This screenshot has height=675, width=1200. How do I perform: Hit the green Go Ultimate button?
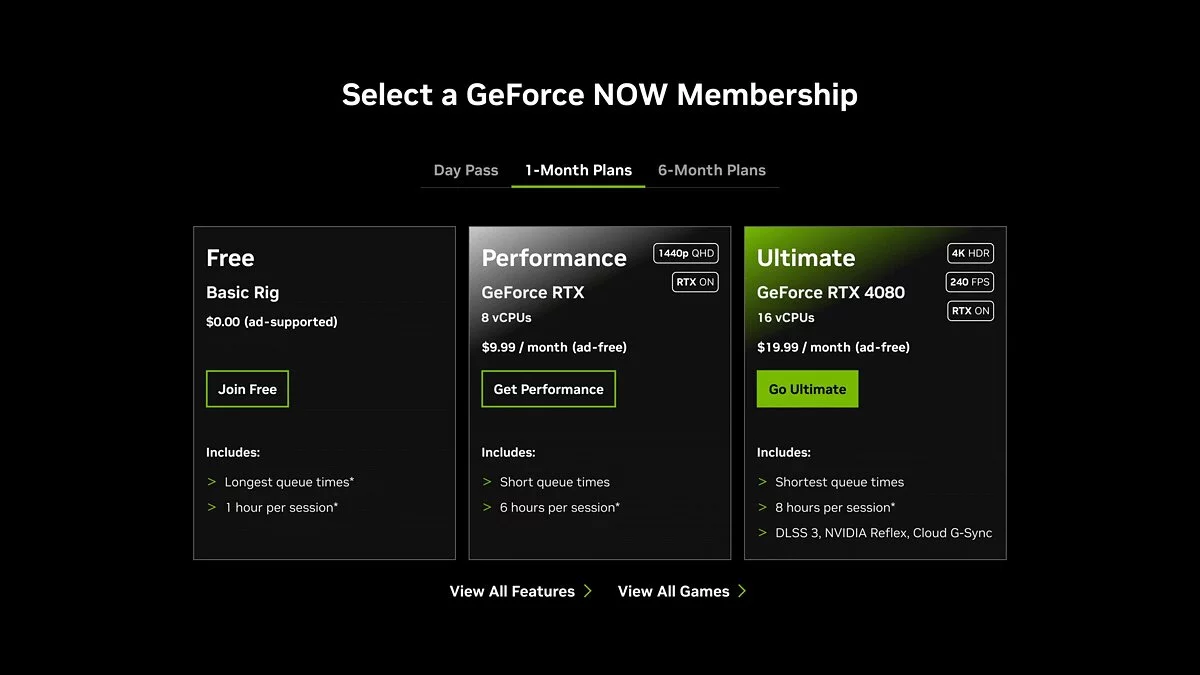[807, 389]
